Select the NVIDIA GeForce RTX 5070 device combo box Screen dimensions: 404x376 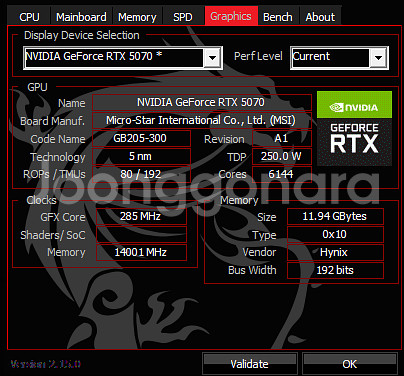pyautogui.click(x=123, y=58)
